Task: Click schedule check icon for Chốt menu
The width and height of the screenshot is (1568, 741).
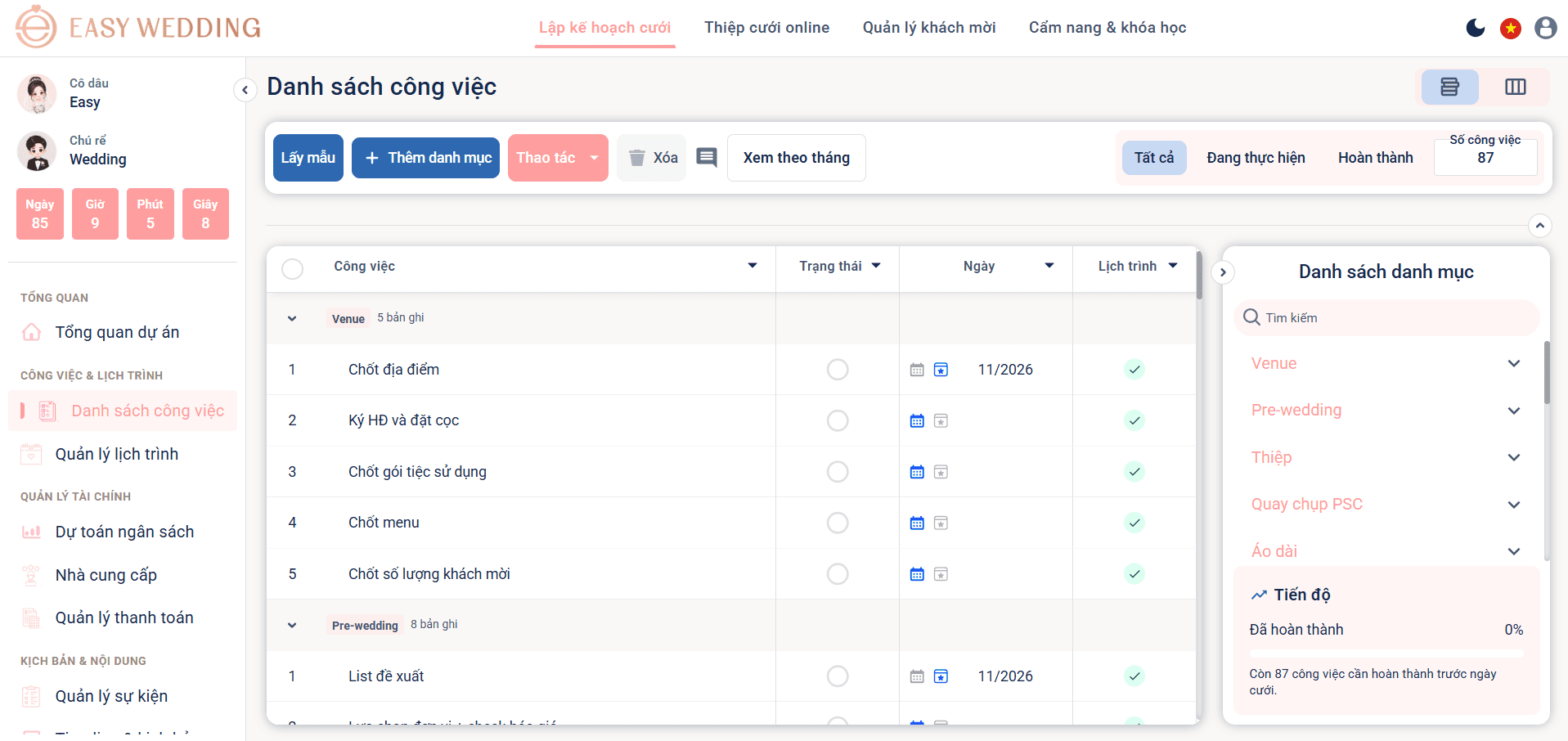Action: coord(1134,523)
